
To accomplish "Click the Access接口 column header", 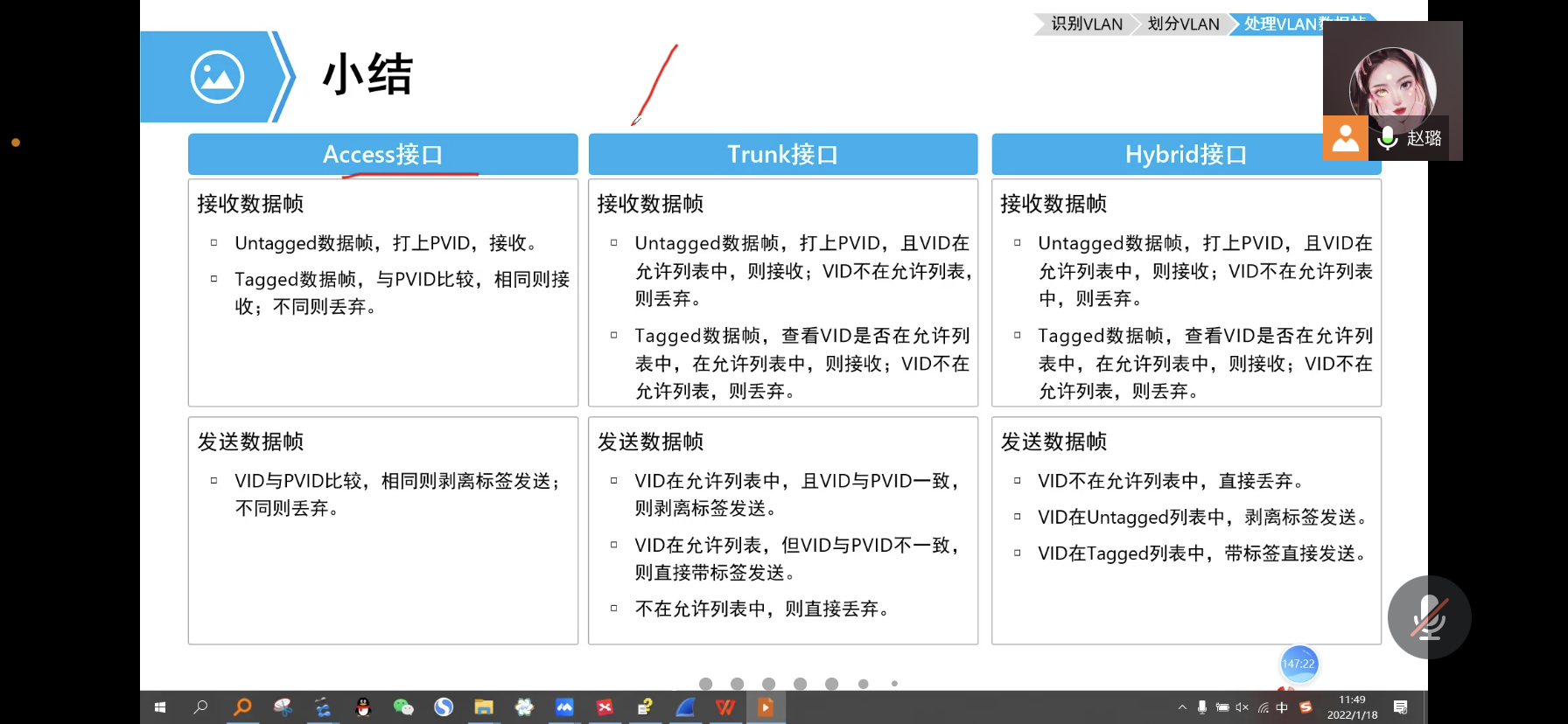I will [x=383, y=154].
